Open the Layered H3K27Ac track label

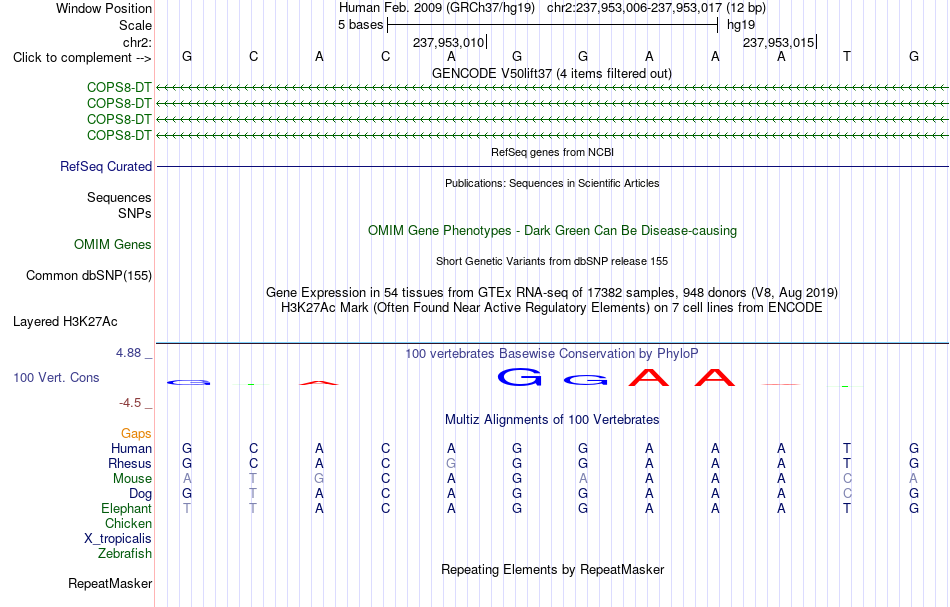coord(65,322)
